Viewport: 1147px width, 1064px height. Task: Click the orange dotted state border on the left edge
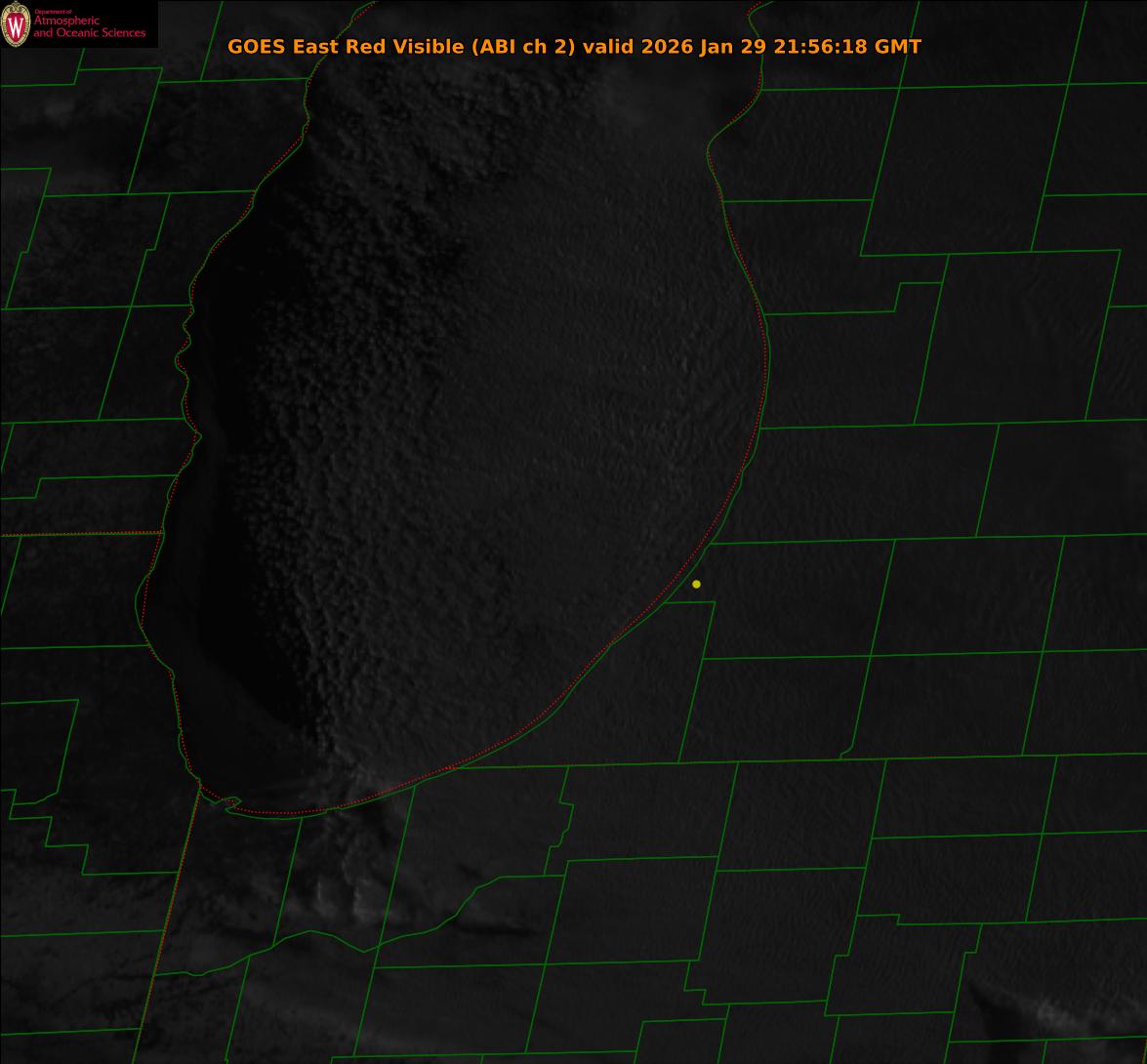click(x=78, y=534)
